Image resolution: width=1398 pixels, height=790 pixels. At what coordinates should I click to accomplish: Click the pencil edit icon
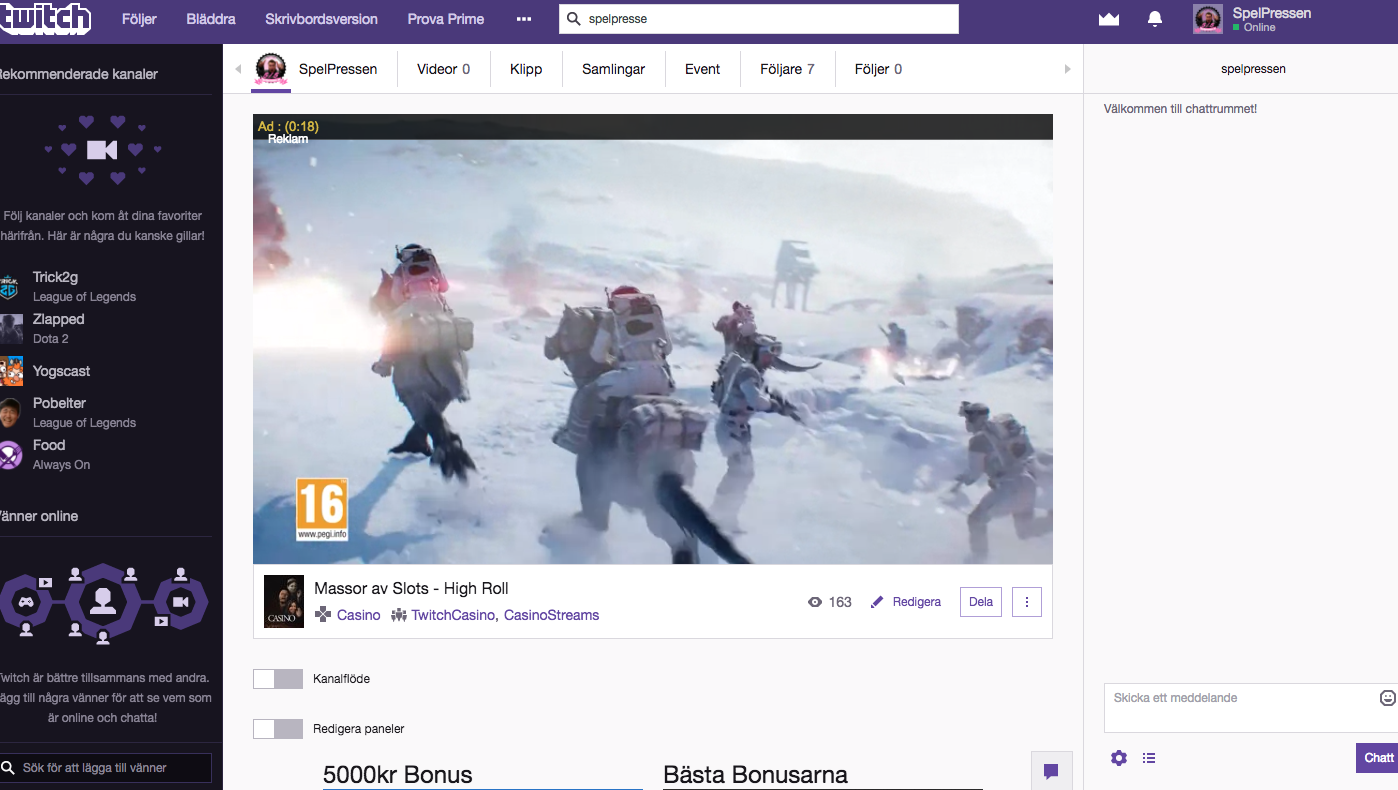(x=877, y=602)
